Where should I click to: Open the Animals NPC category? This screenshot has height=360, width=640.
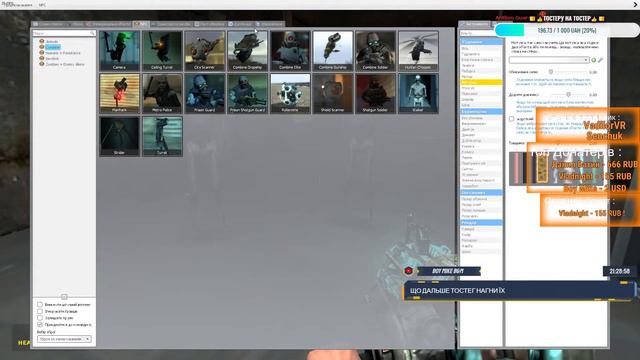click(52, 42)
